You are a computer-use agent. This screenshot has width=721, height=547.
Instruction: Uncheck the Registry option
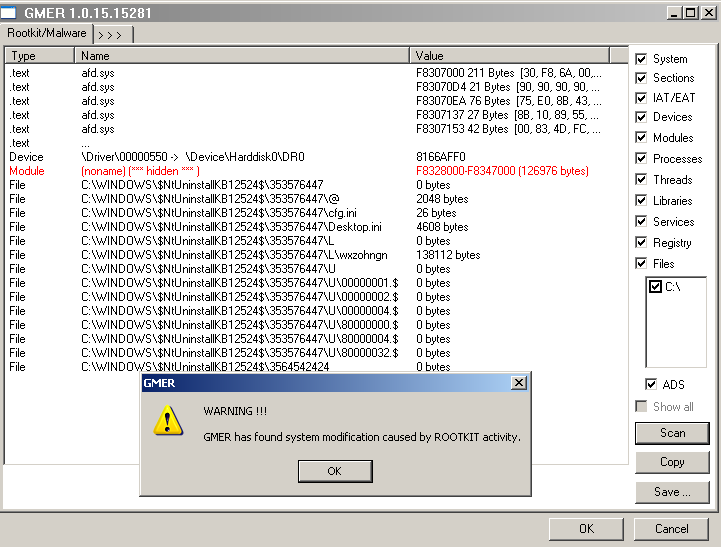click(641, 242)
